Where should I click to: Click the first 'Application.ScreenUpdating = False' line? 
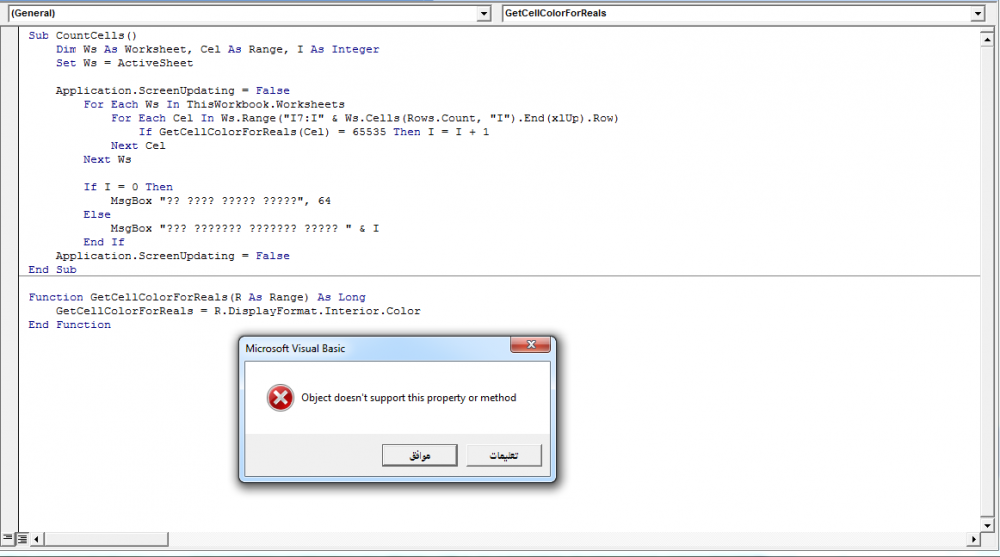tap(172, 91)
